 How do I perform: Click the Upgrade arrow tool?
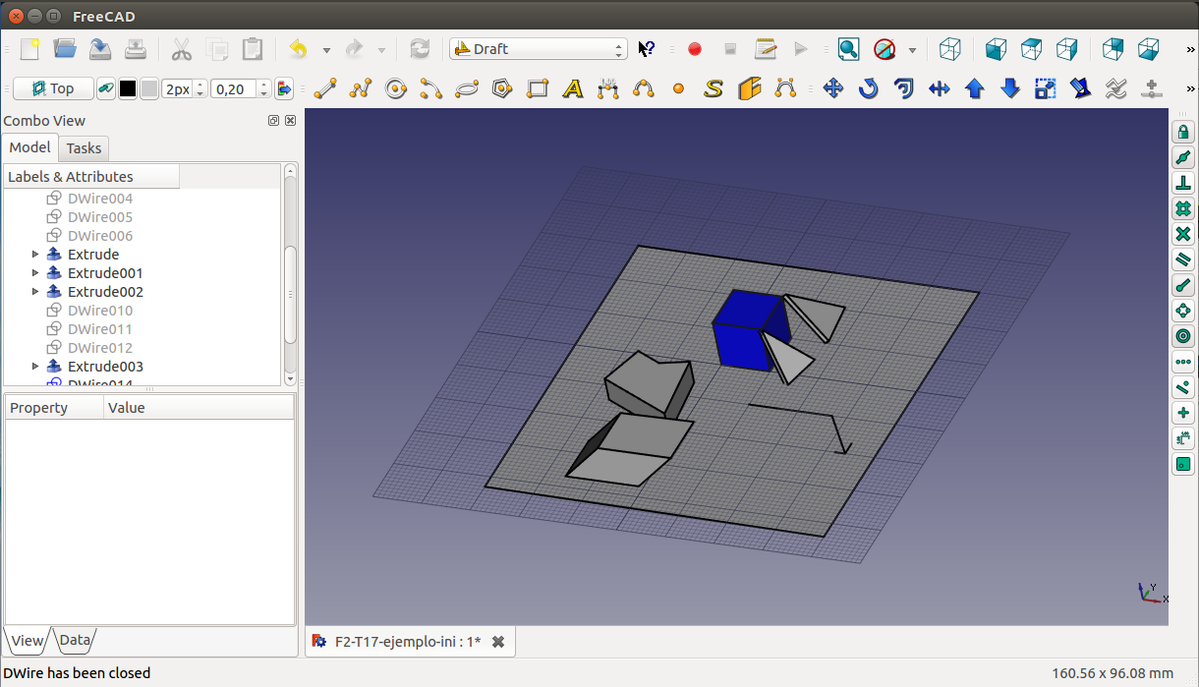pos(975,89)
